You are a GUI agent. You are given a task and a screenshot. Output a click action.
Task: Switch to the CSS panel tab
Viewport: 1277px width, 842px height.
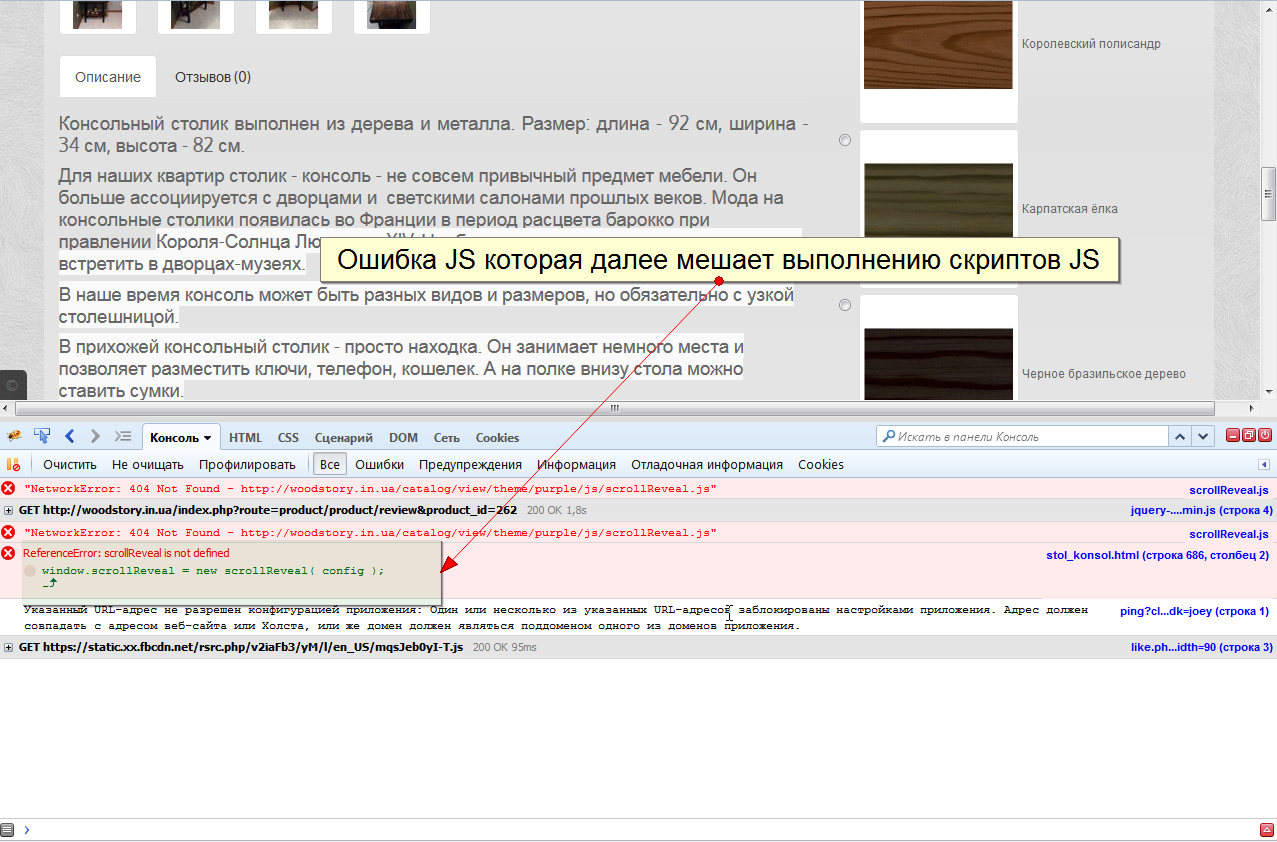(x=288, y=437)
